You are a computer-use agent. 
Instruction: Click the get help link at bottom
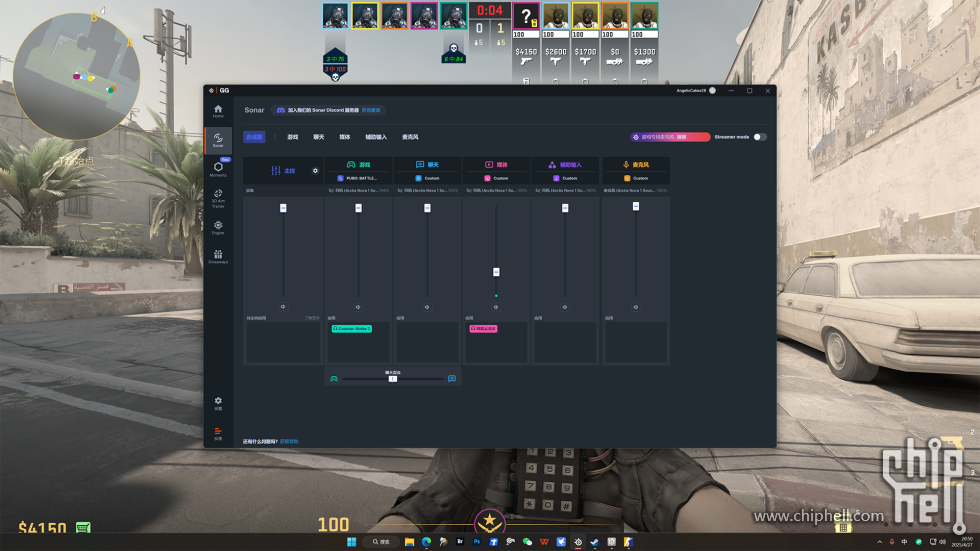[289, 442]
